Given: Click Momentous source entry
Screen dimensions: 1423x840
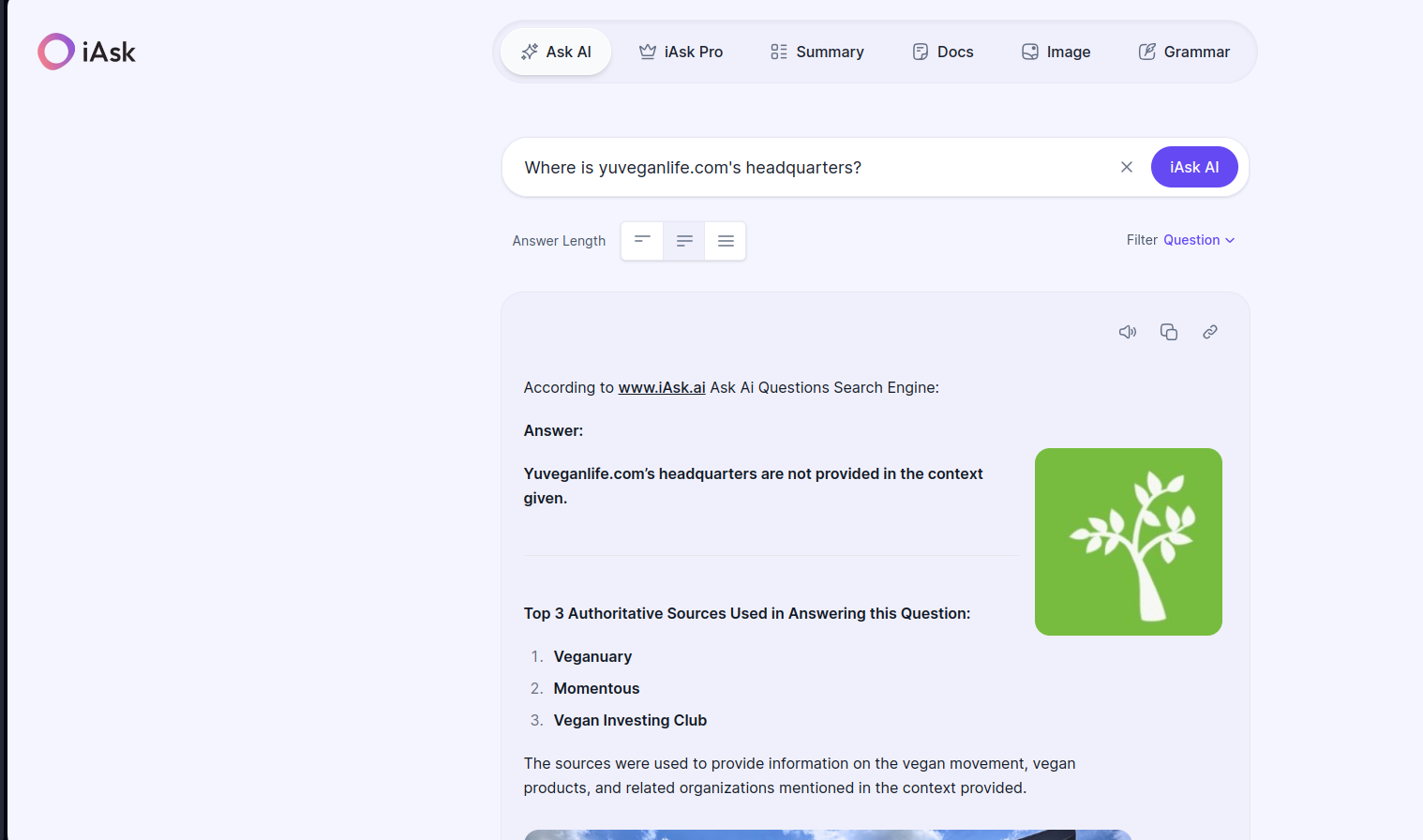Looking at the screenshot, I should tap(596, 688).
